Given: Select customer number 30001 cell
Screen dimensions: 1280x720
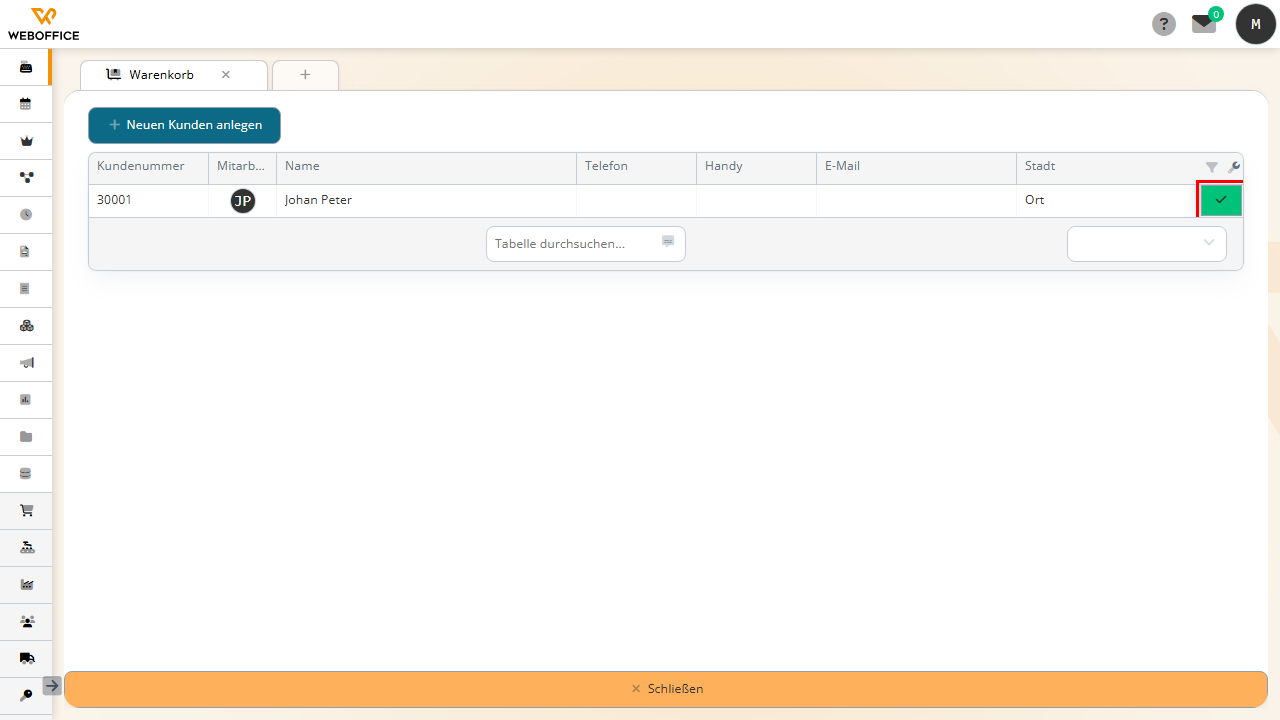Looking at the screenshot, I should point(148,201).
